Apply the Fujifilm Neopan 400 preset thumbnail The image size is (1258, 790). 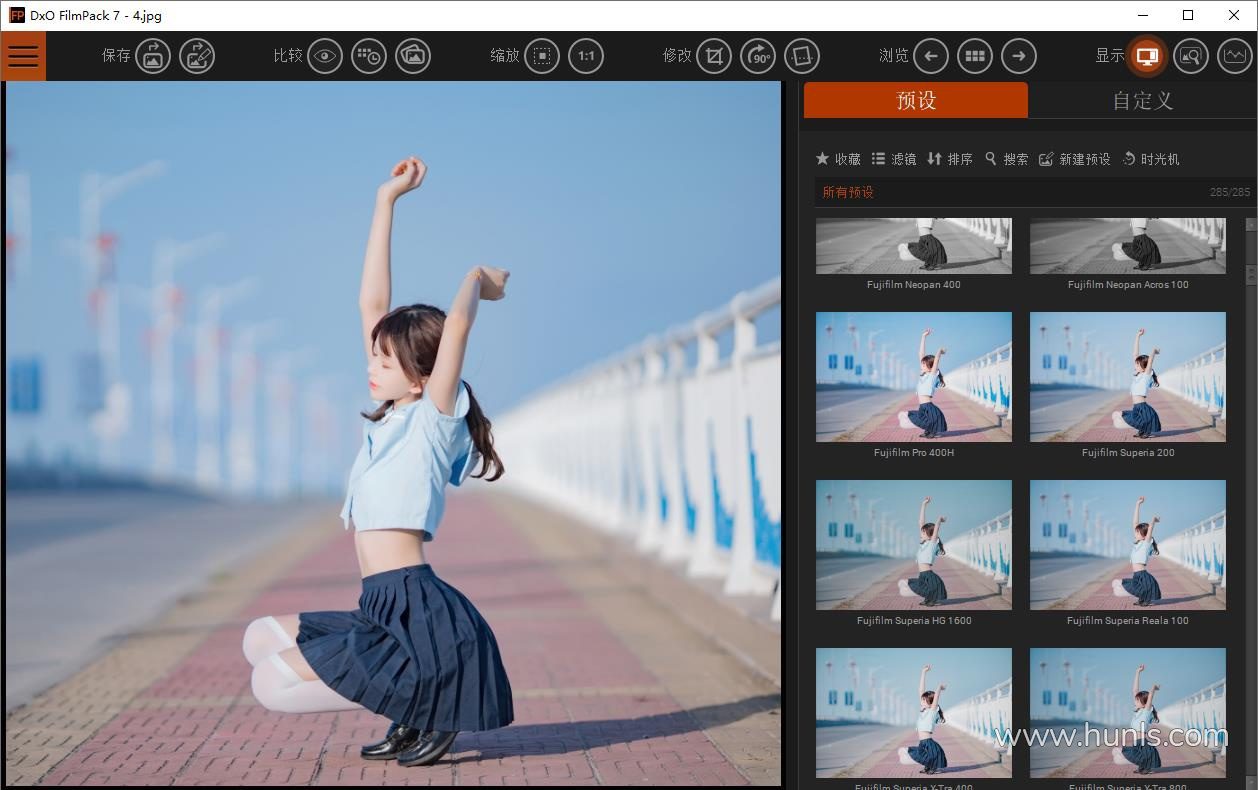coord(914,246)
